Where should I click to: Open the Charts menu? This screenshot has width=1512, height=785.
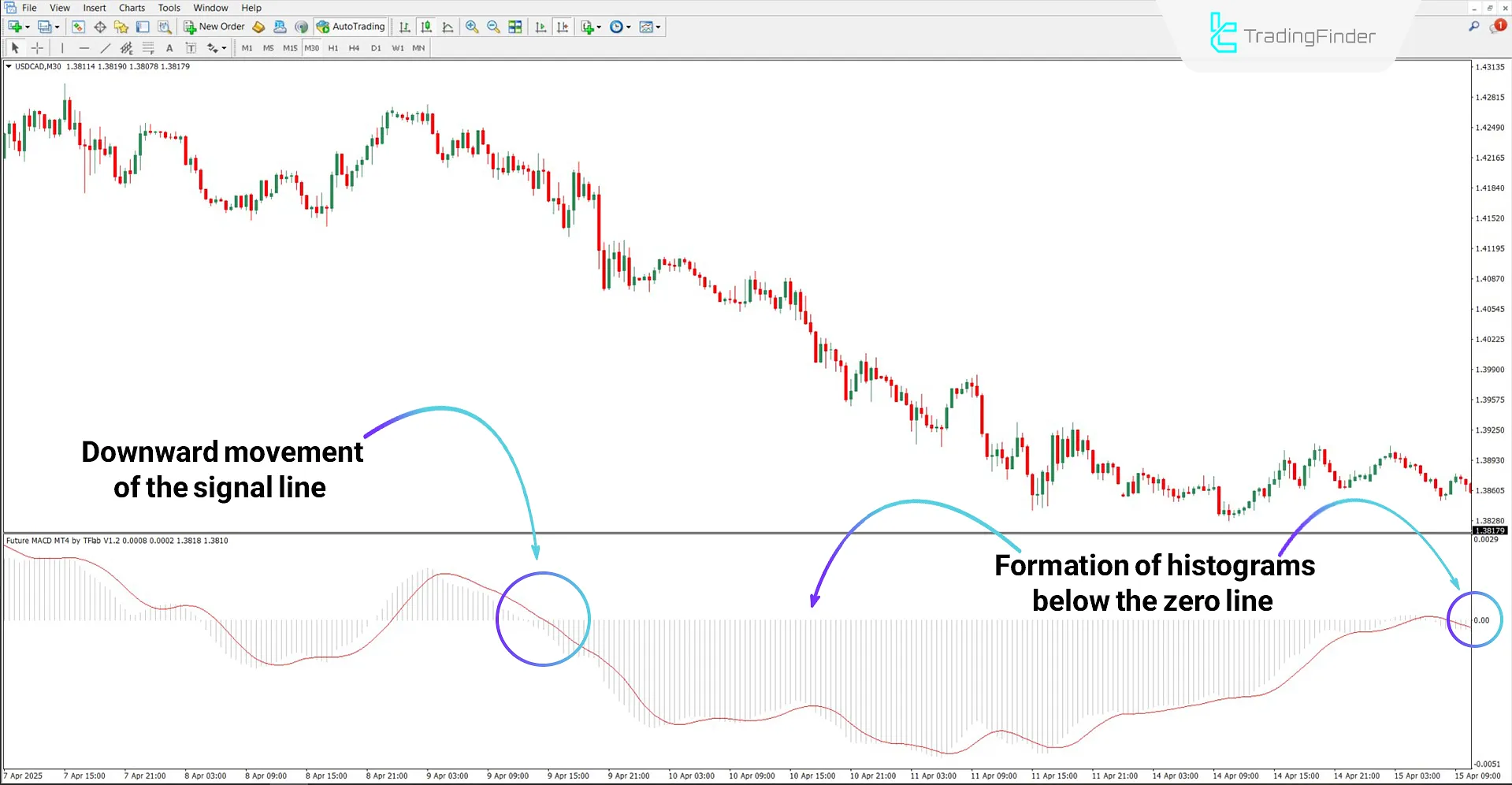[131, 7]
